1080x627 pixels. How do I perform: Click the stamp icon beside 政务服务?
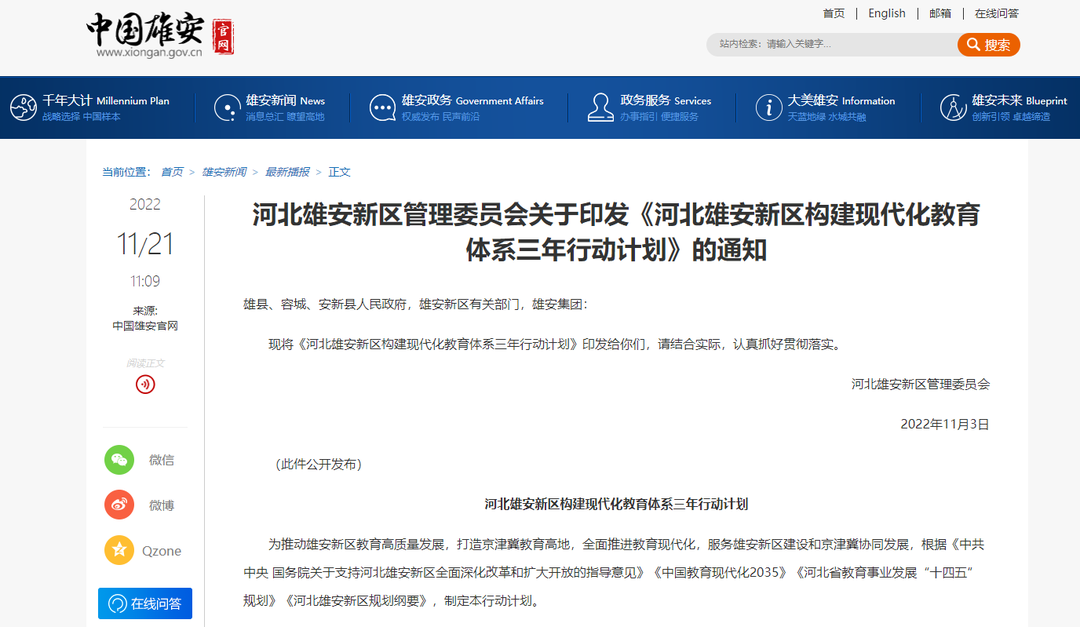click(x=600, y=106)
